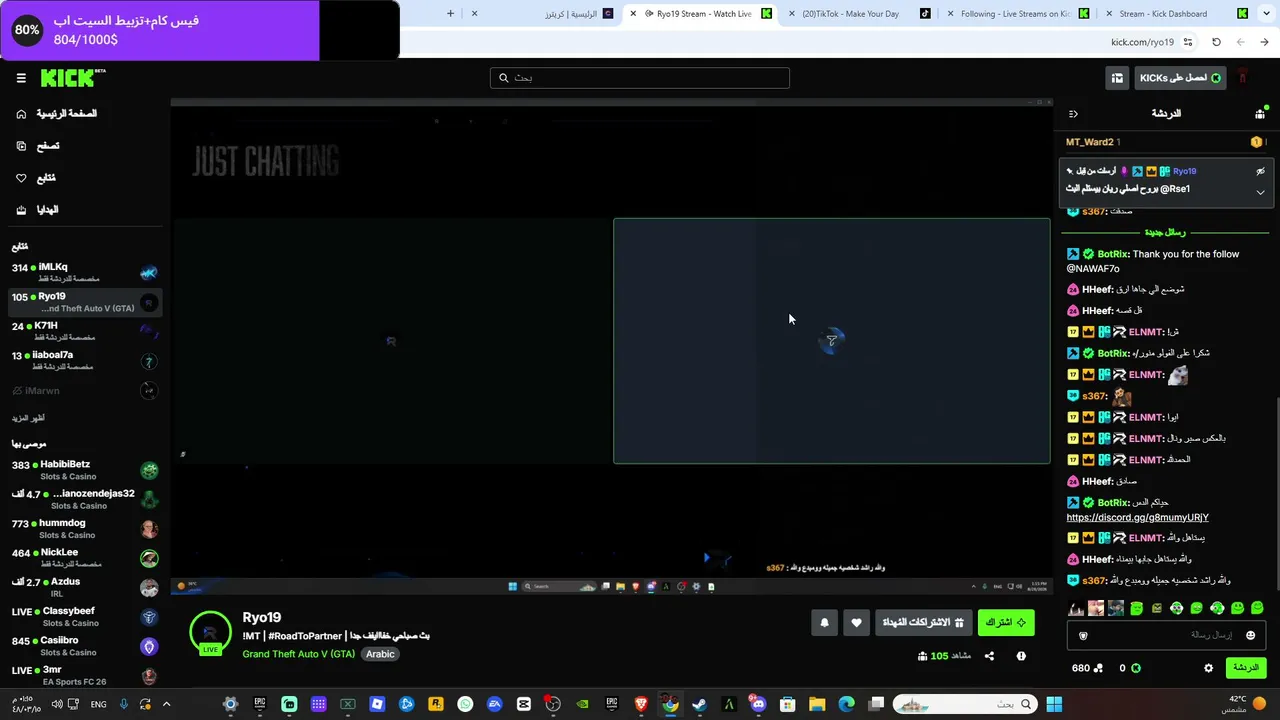Open Discord from the taskbar

pyautogui.click(x=758, y=704)
